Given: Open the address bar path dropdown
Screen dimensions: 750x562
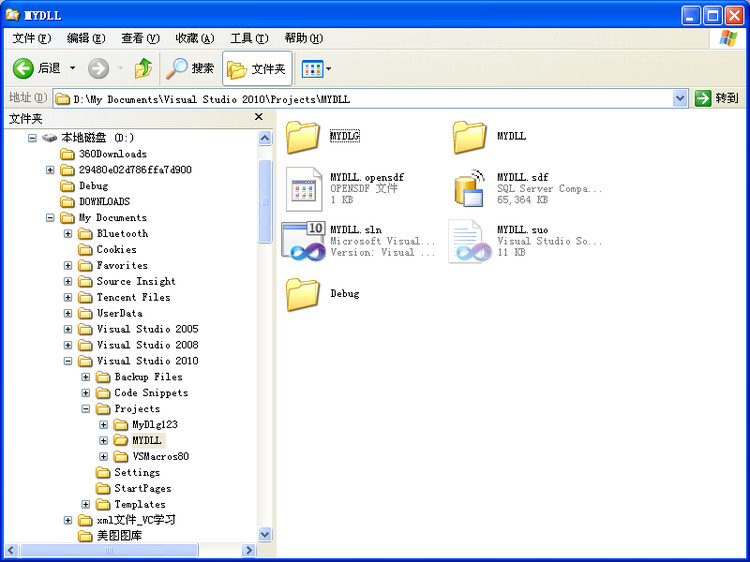Looking at the screenshot, I should pyautogui.click(x=680, y=99).
